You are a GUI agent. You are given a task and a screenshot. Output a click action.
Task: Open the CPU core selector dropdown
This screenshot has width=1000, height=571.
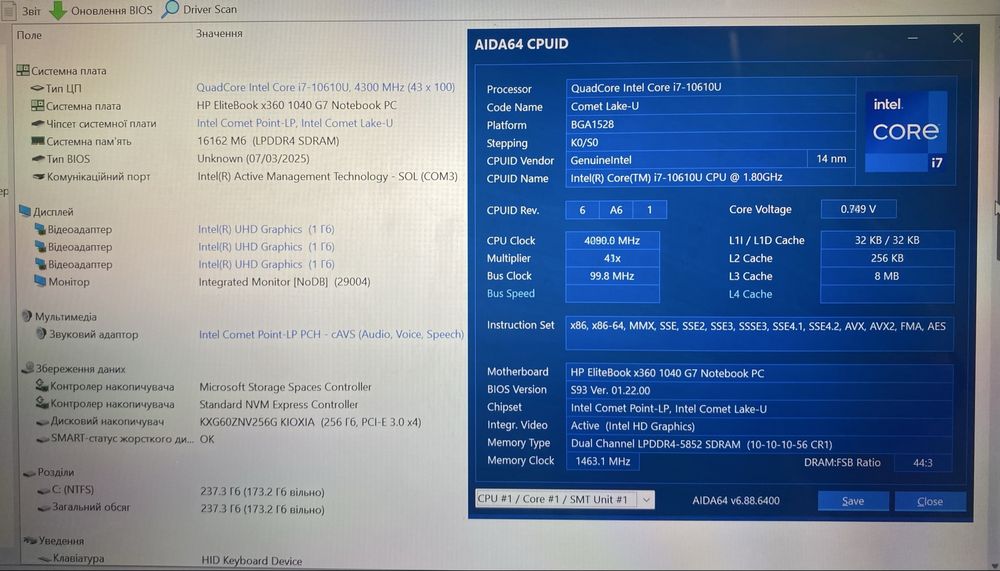(565, 500)
